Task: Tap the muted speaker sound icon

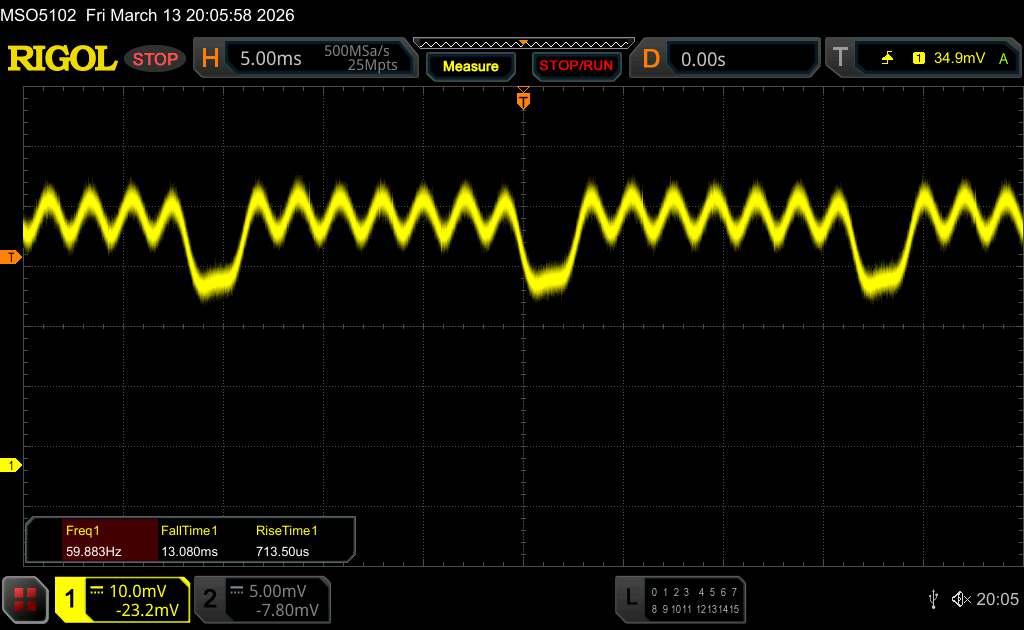Action: point(961,599)
